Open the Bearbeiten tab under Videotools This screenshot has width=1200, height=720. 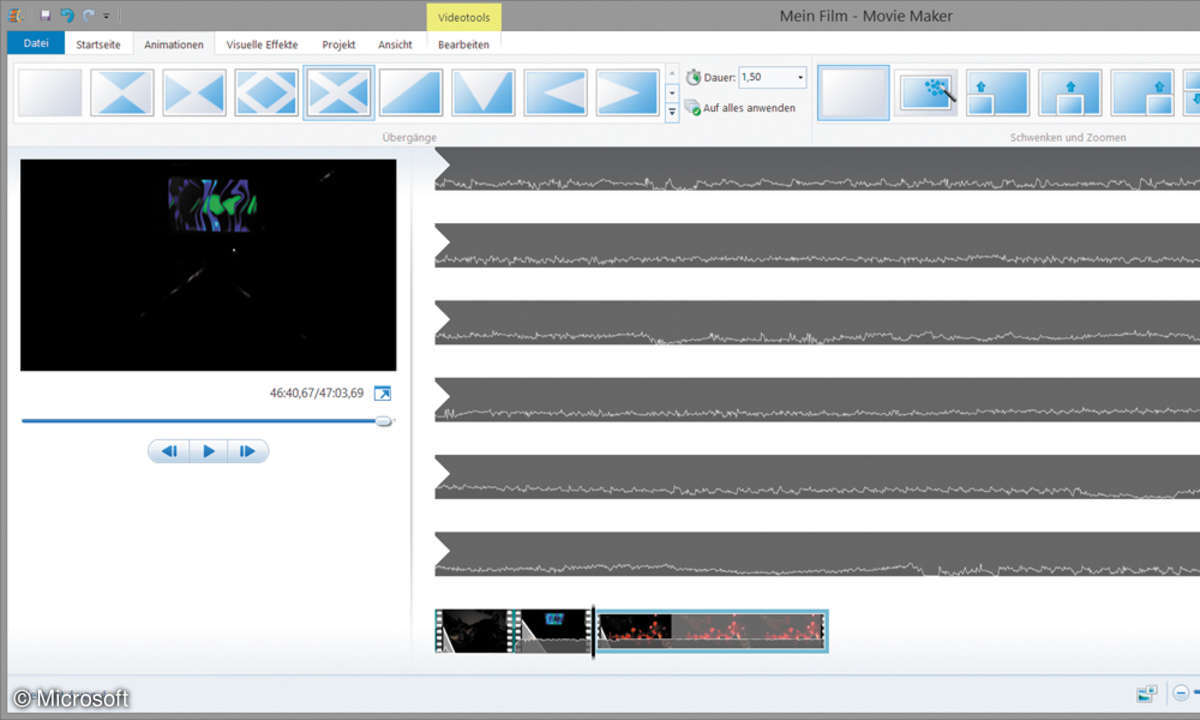pyautogui.click(x=464, y=44)
